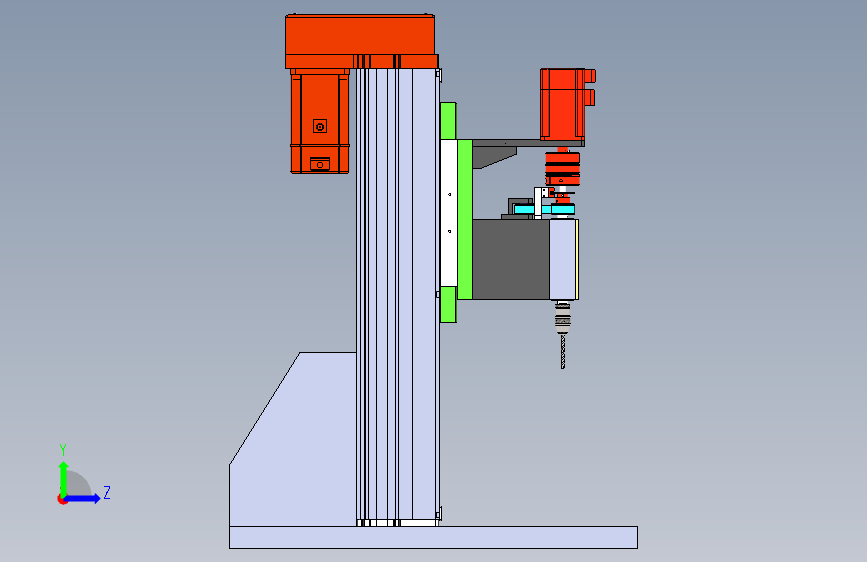Image resolution: width=867 pixels, height=562 pixels.
Task: Select the white slide plate on the column
Action: 449,213
